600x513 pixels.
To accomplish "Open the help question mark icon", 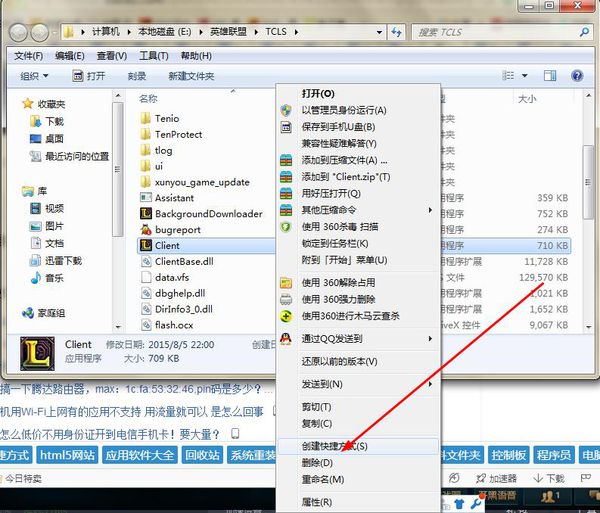I will pos(577,75).
